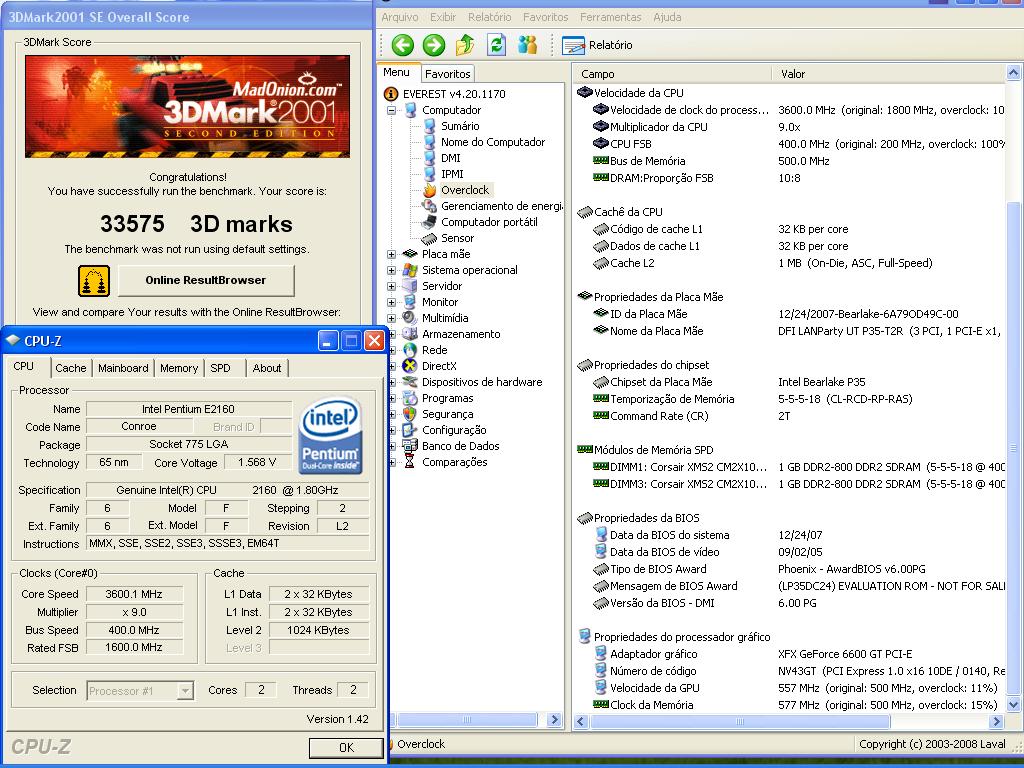The width and height of the screenshot is (1024, 768).
Task: Select Nome do Computador in the tree
Action: click(493, 142)
